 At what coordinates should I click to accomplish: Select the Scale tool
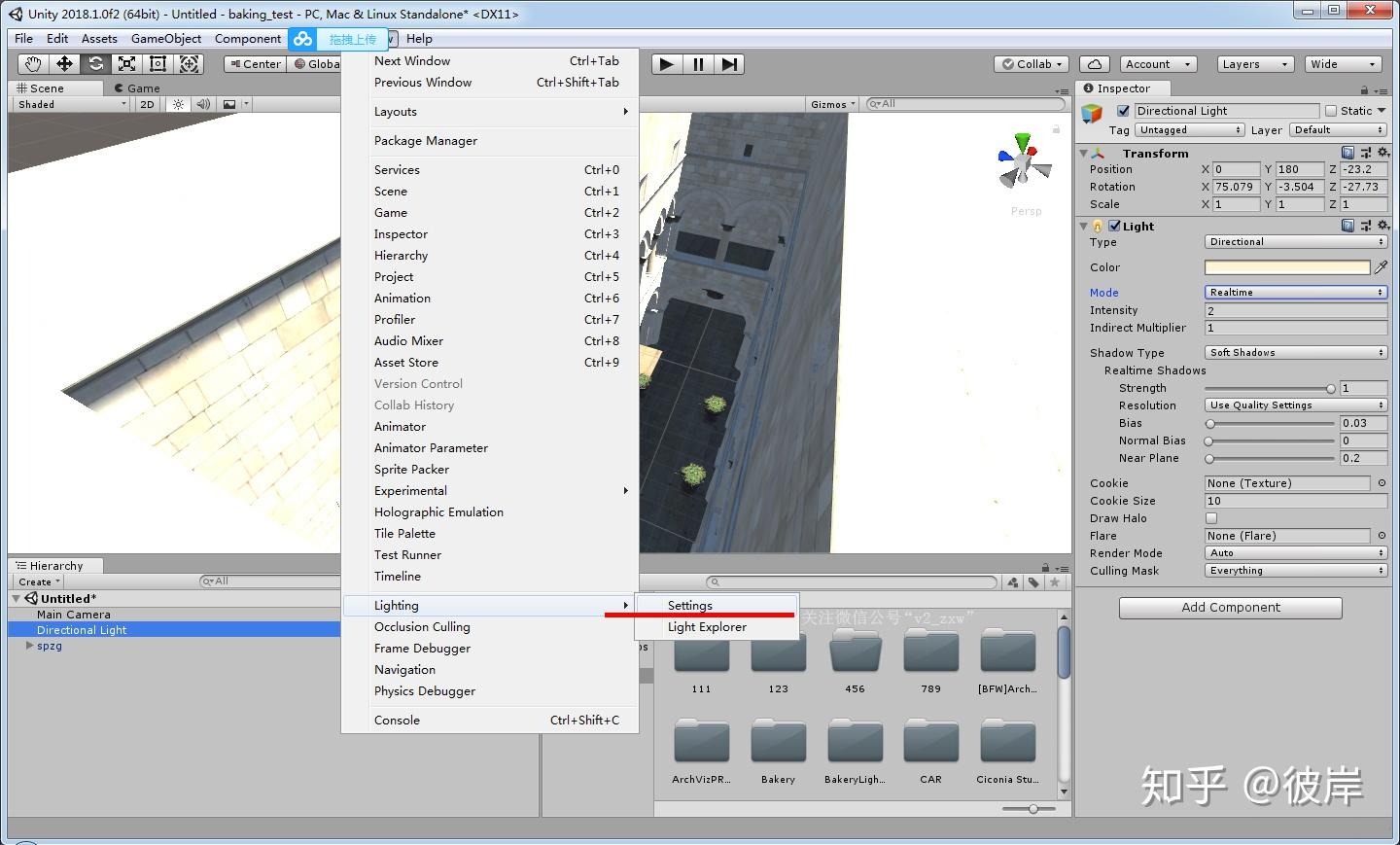coord(126,64)
